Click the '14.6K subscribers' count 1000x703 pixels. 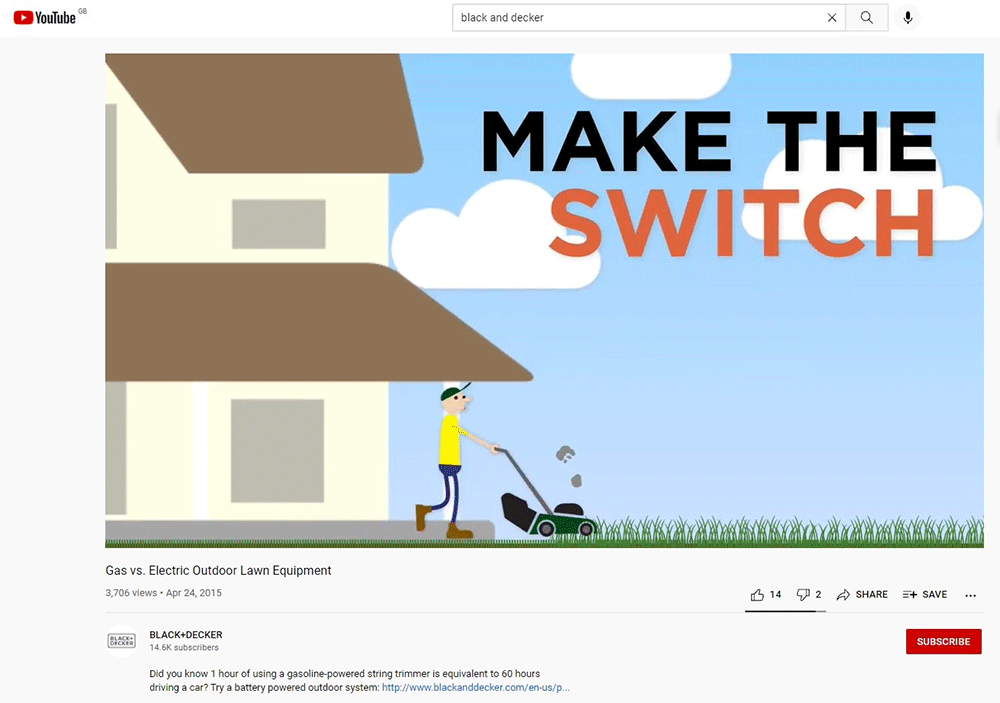[x=184, y=648]
